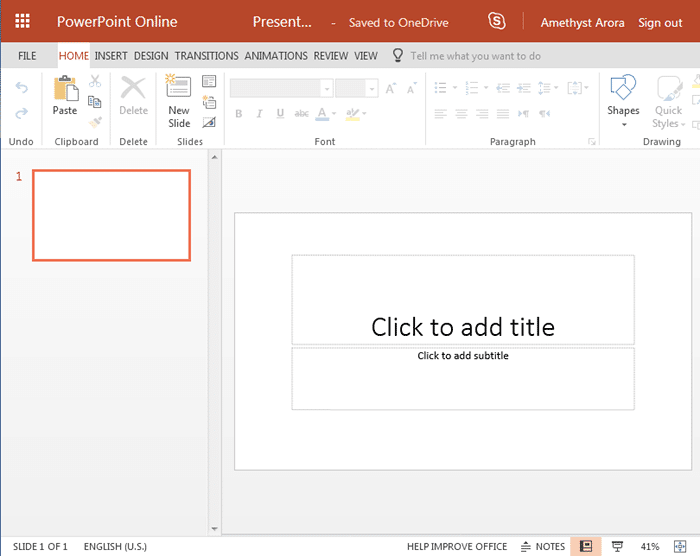
Task: Toggle bulleted list
Action: coord(441,88)
